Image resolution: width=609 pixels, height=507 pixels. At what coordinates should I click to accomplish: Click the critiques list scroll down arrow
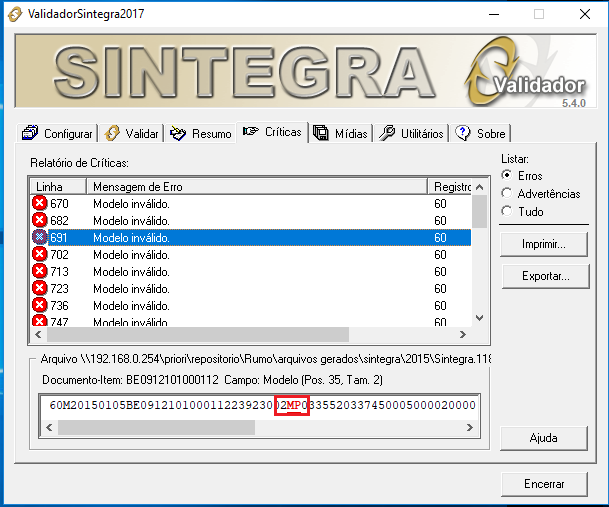pos(480,318)
